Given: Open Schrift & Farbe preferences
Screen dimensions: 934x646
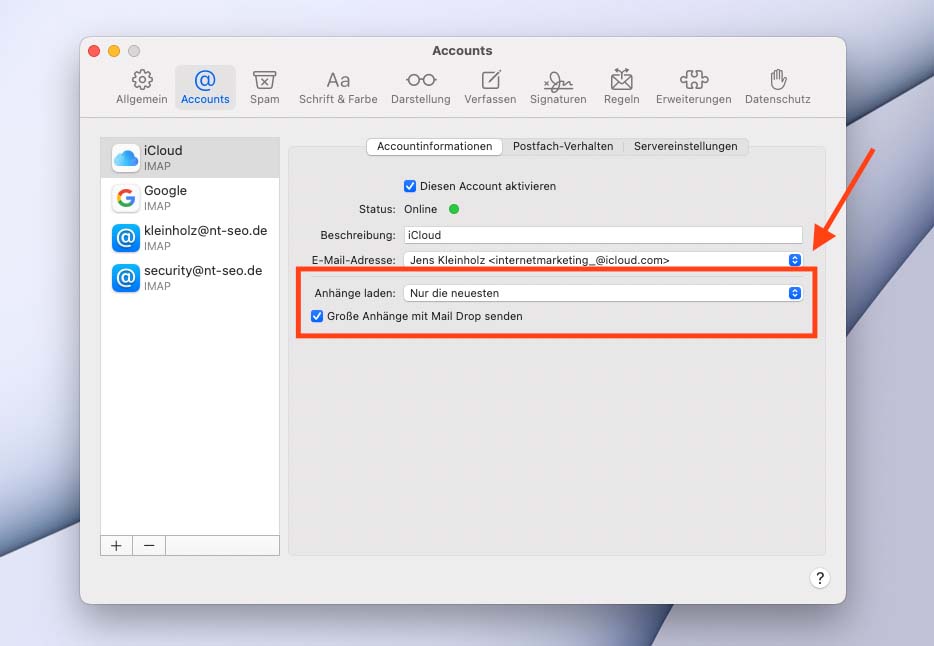Looking at the screenshot, I should [338, 87].
